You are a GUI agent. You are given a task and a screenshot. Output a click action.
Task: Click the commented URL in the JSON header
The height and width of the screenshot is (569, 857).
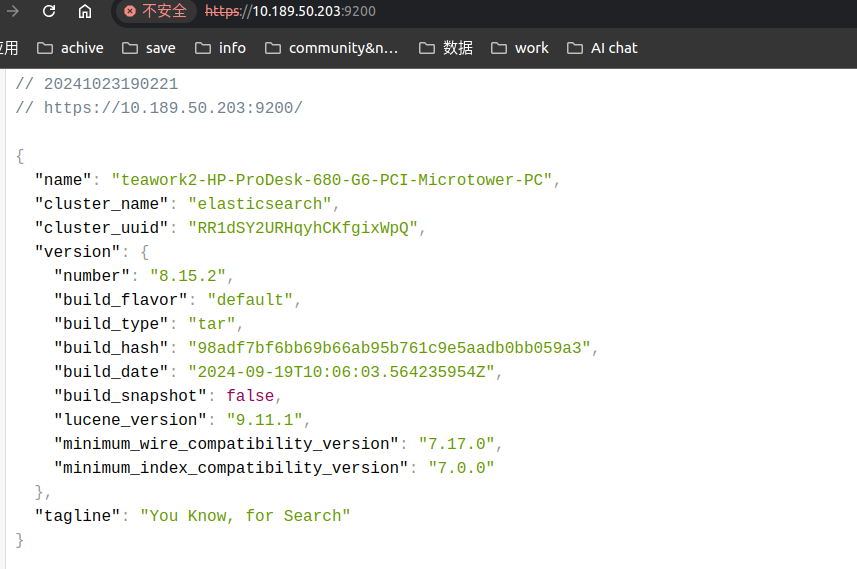tap(172, 108)
